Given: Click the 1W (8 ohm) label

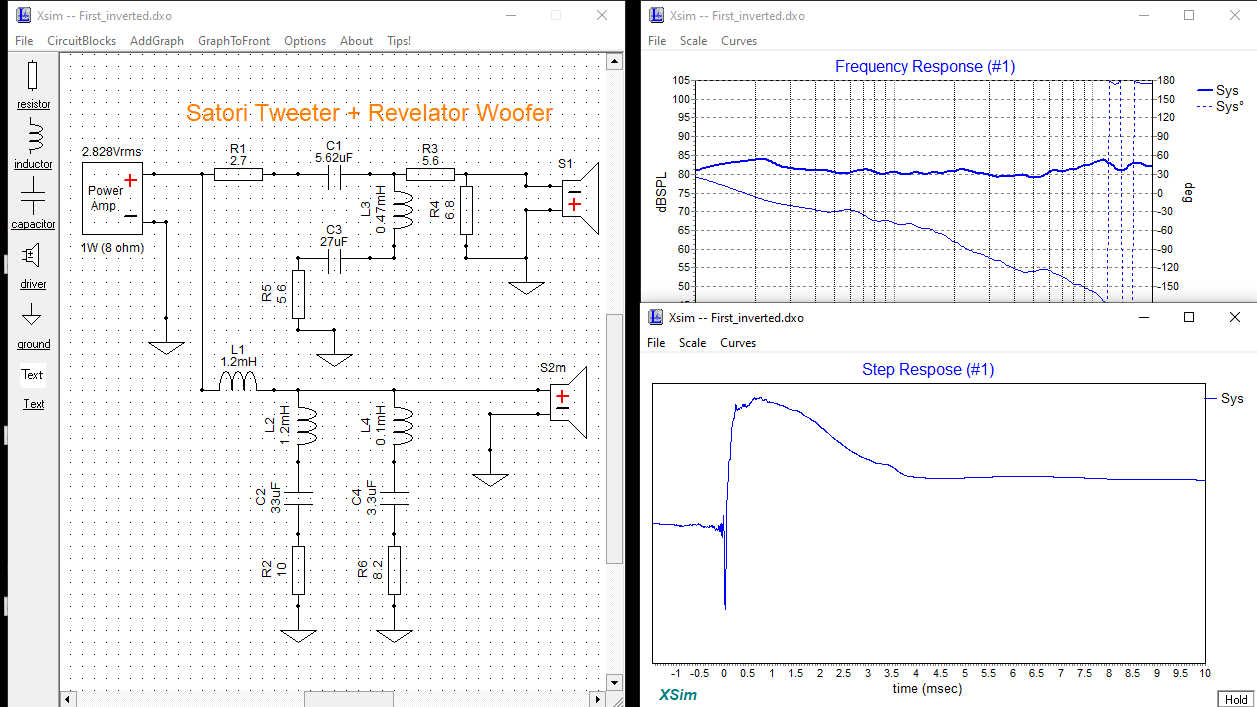Looking at the screenshot, I should [x=111, y=246].
